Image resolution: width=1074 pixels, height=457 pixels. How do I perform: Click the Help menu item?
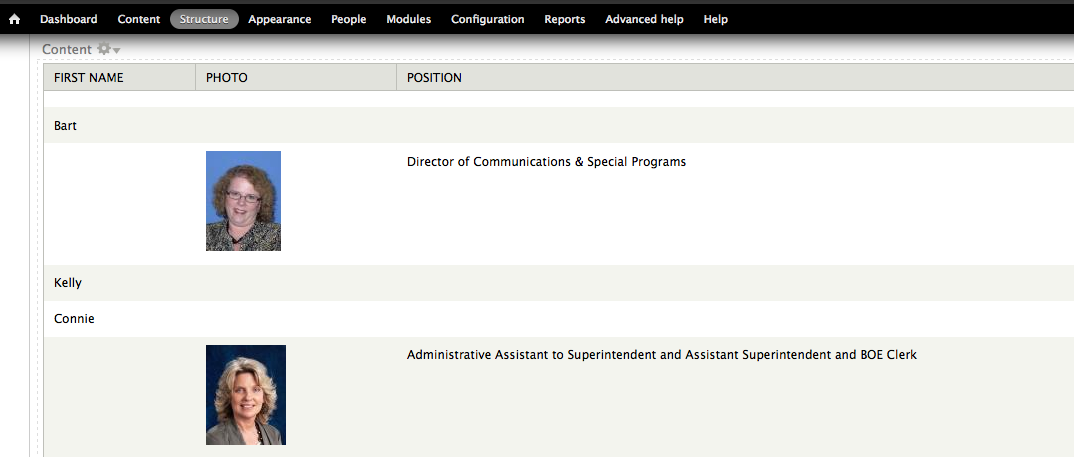coord(716,19)
